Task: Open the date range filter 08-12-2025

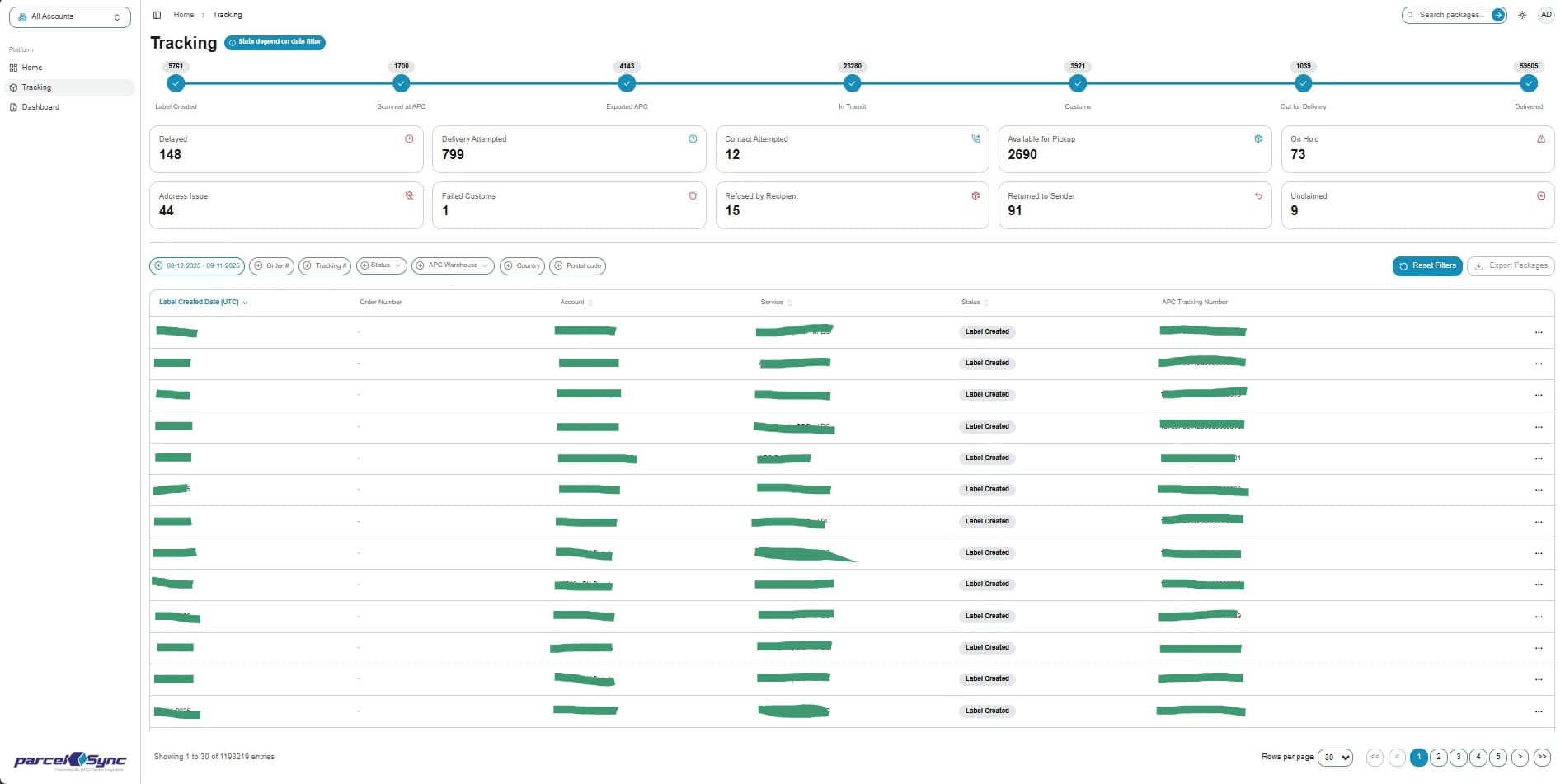Action: tap(197, 265)
